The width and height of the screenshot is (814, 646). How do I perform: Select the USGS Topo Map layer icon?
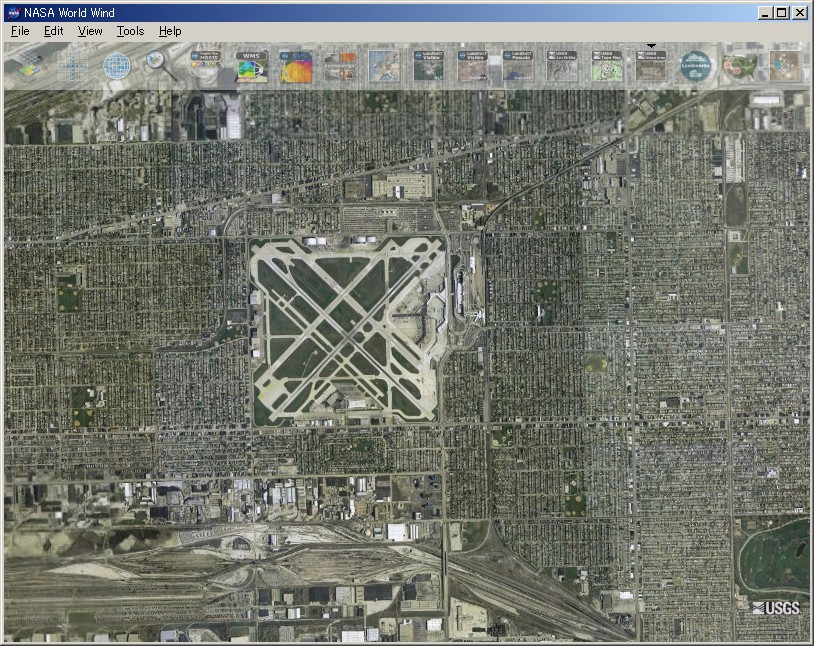coord(606,66)
